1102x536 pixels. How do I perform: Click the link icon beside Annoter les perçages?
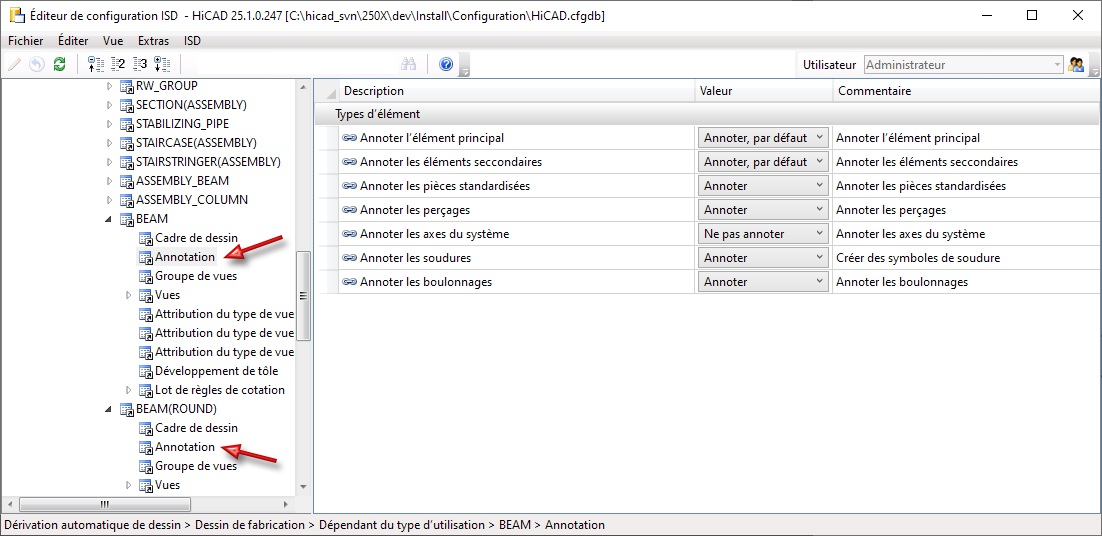tap(350, 210)
